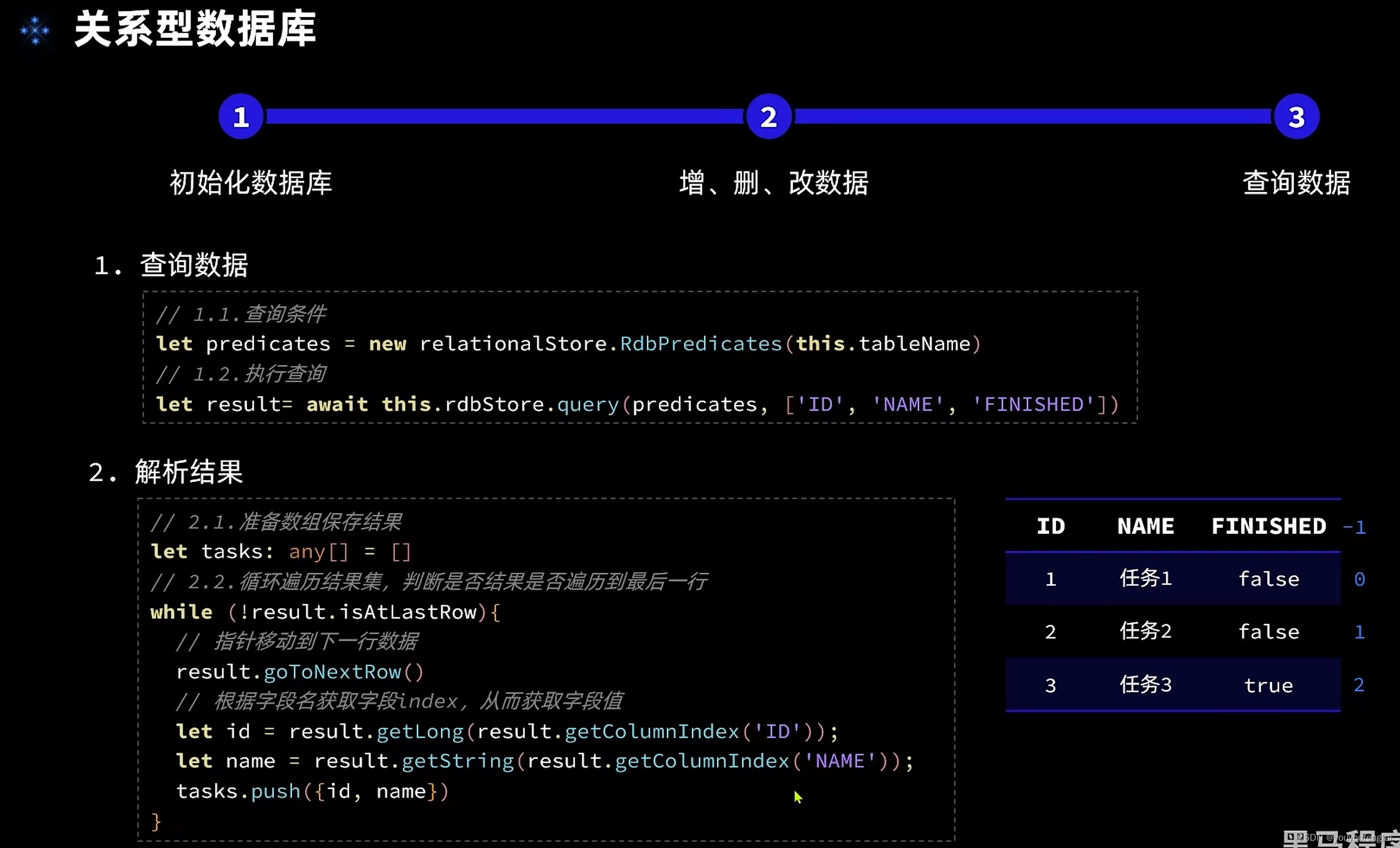Select the label 初始化数据库
Image resolution: width=1400 pixels, height=848 pixels.
click(x=251, y=182)
